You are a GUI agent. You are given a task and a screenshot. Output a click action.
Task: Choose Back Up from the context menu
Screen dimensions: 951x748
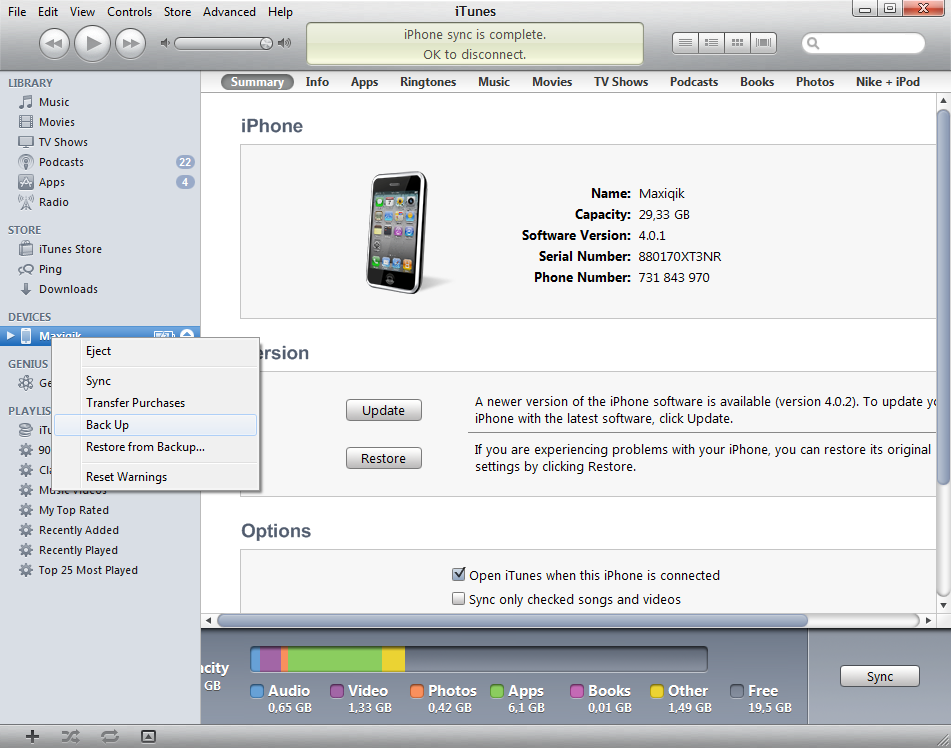(156, 425)
